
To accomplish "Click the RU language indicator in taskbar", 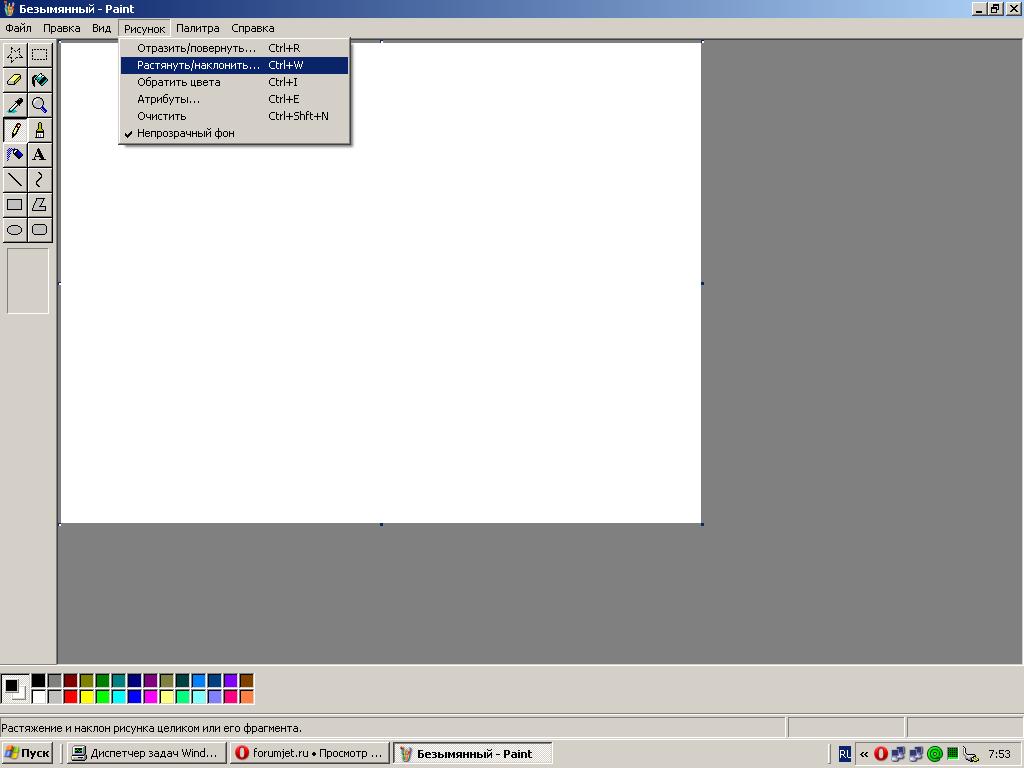I will click(x=845, y=754).
